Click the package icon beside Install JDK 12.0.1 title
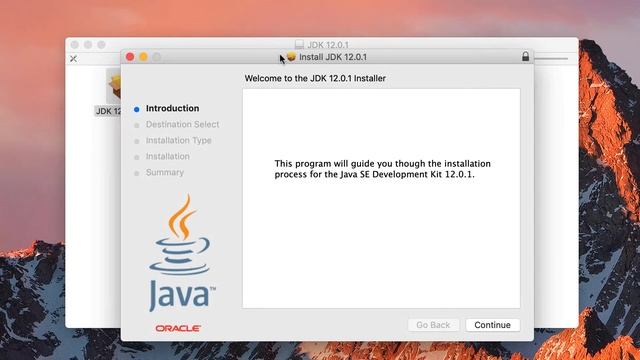Screen dimensions: 640x360 [x=291, y=57]
